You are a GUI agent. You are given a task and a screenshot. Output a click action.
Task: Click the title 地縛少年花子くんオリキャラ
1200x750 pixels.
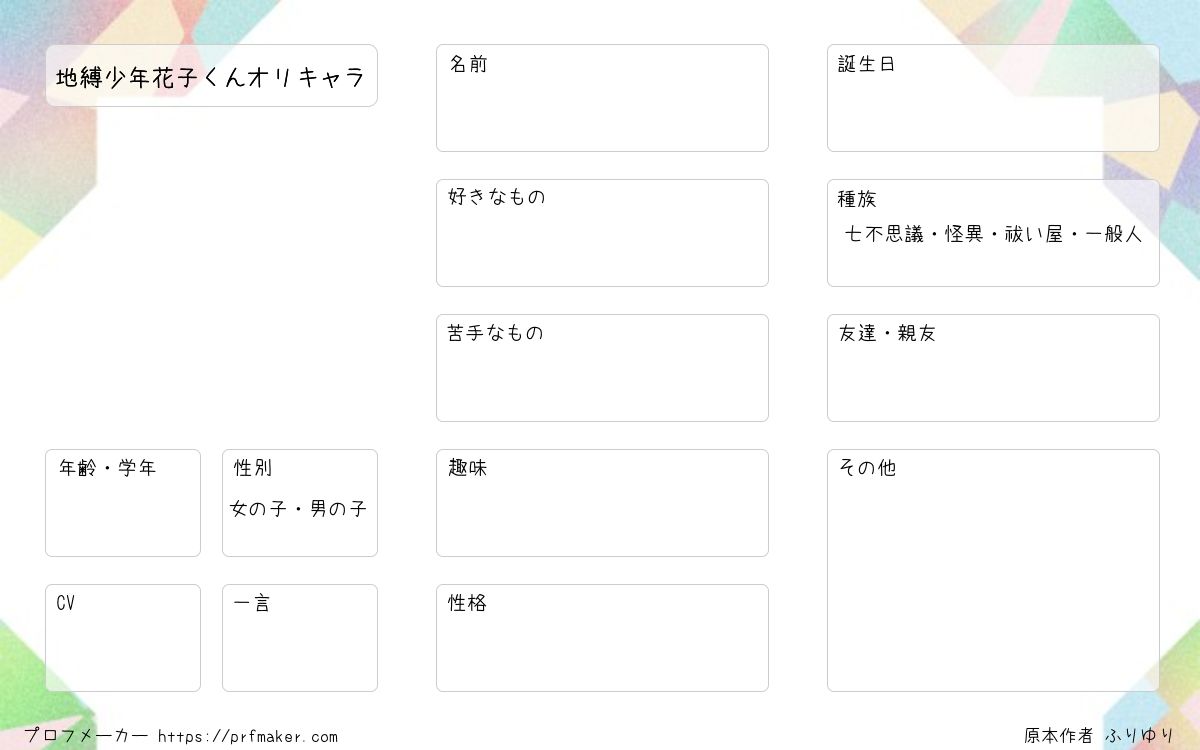[x=211, y=77]
